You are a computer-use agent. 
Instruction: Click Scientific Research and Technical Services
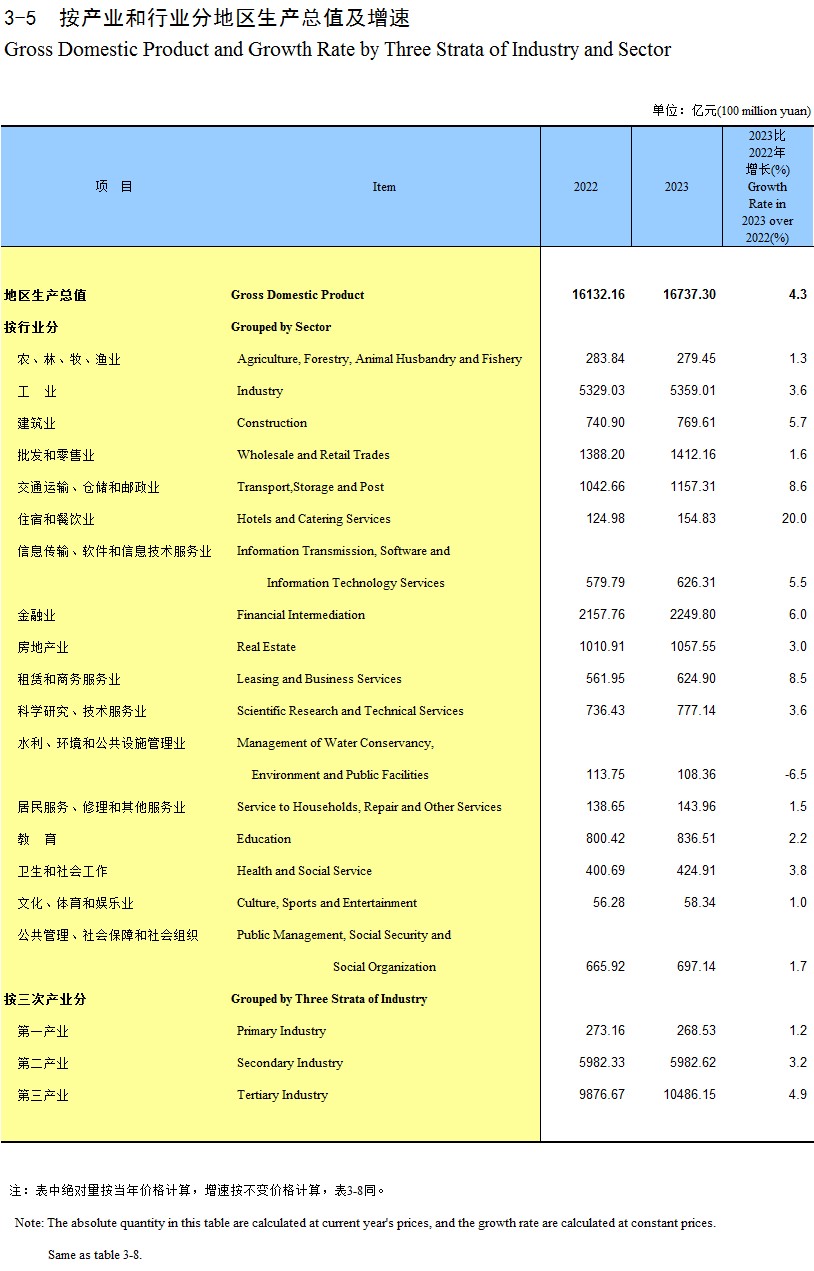(x=350, y=711)
